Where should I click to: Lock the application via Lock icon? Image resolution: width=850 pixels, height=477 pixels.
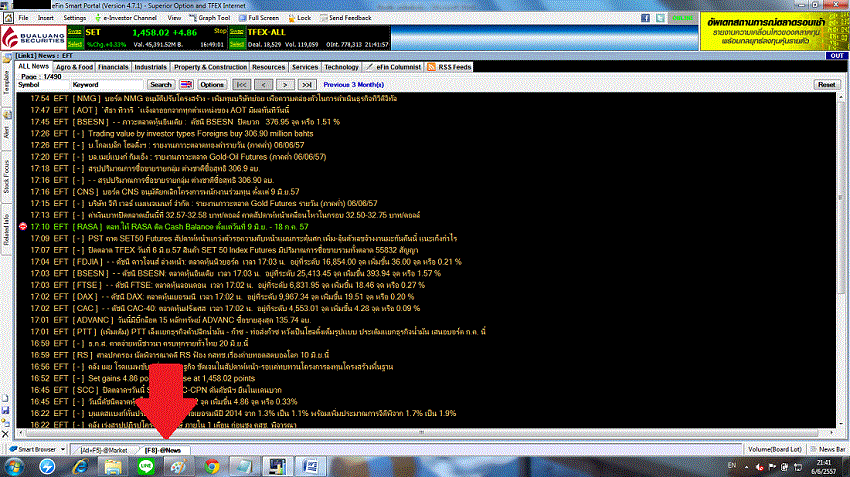tap(300, 18)
